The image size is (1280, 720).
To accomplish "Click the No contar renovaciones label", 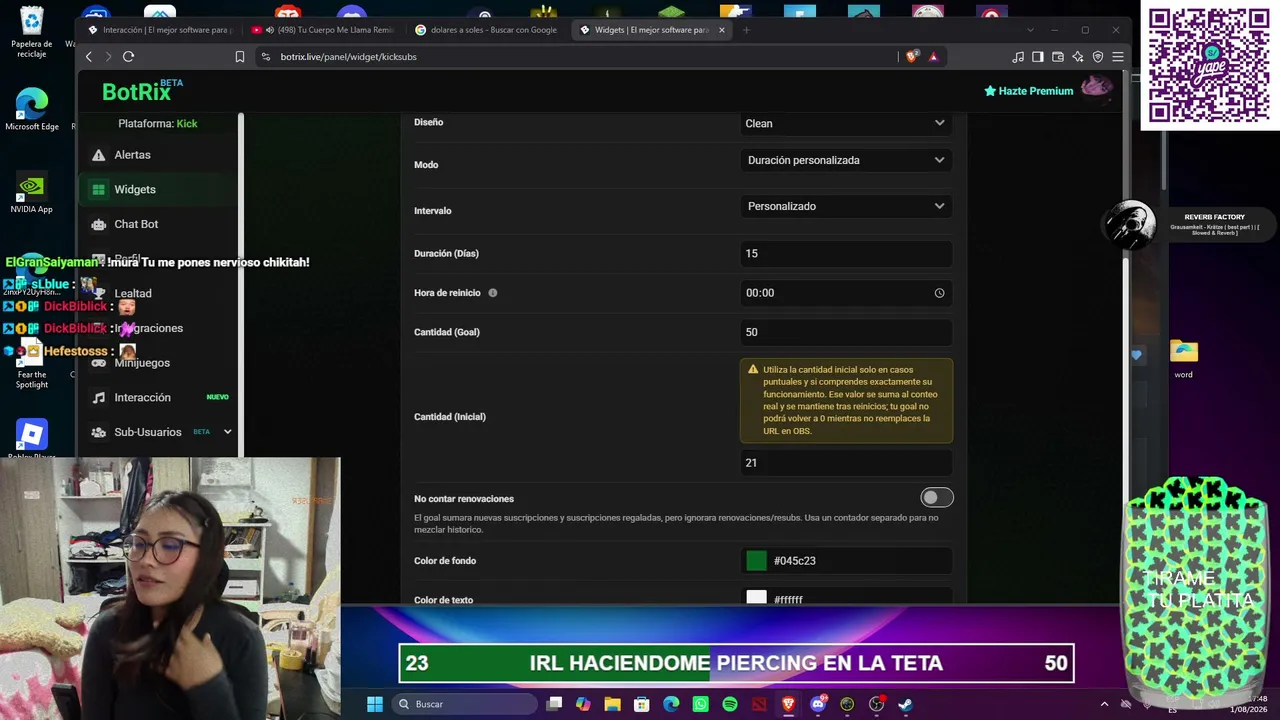I will [x=464, y=499].
